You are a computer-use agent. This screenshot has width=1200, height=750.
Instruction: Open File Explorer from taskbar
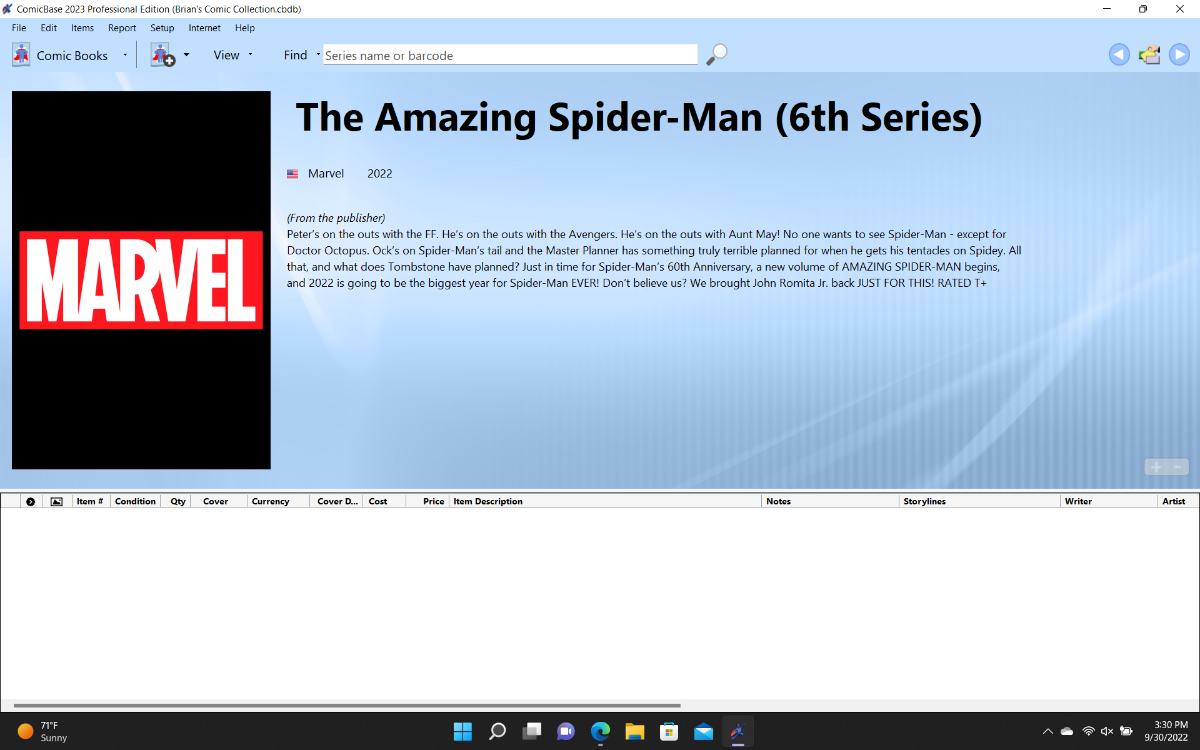pyautogui.click(x=634, y=731)
